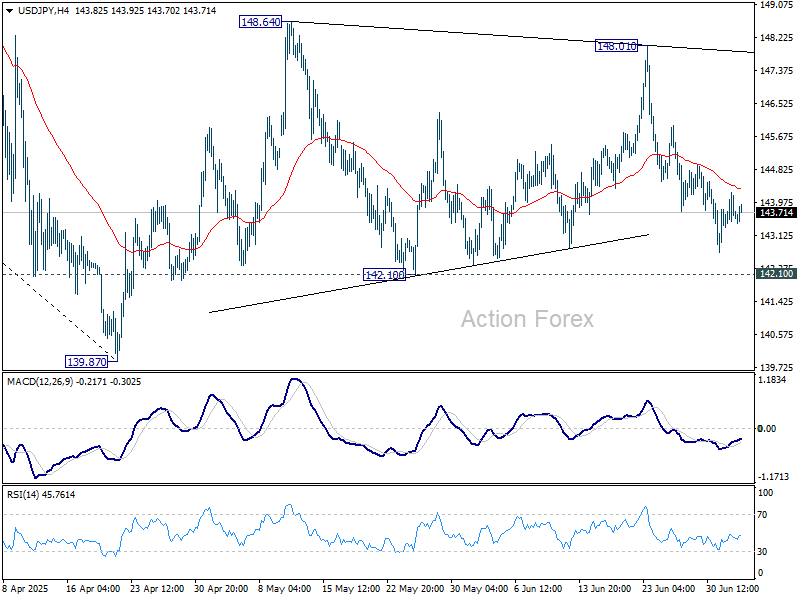Click the 6 Jun 12:00 time label
The image size is (800, 600).
[x=538, y=588]
